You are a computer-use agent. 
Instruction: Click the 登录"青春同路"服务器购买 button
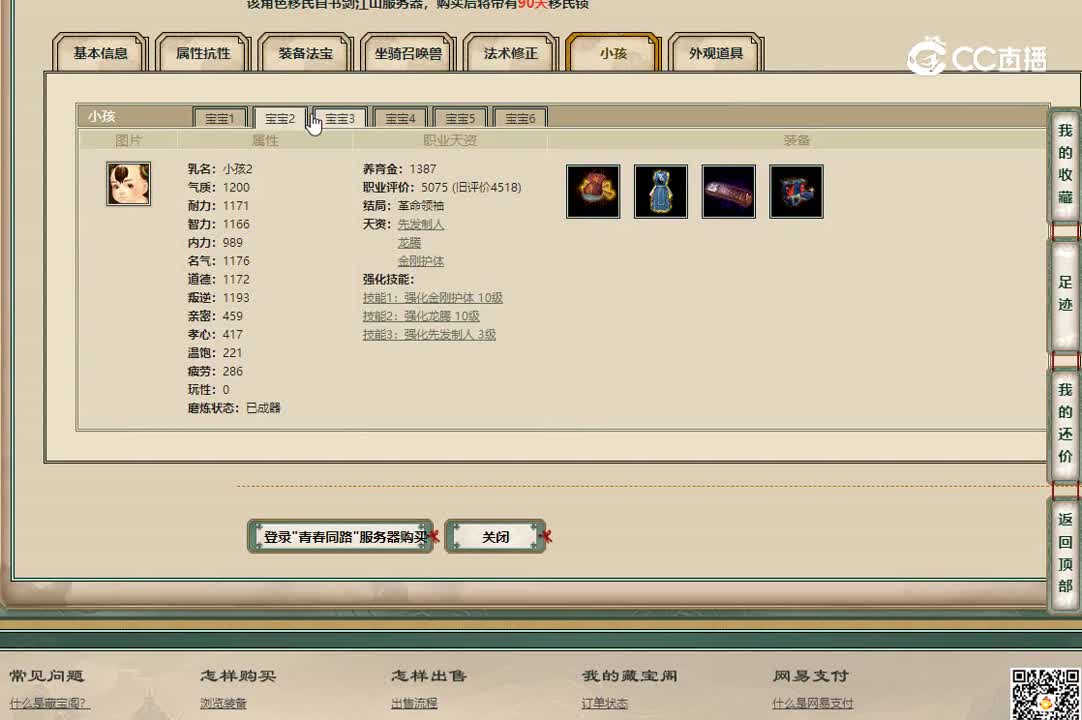tap(340, 536)
